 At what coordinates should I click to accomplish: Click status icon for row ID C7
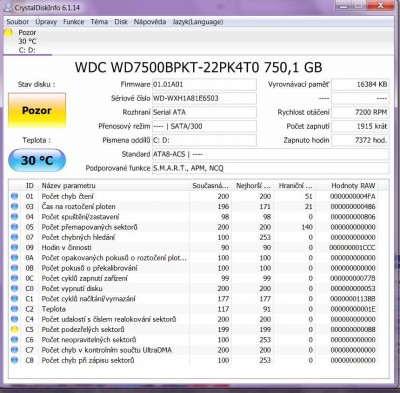[14, 350]
